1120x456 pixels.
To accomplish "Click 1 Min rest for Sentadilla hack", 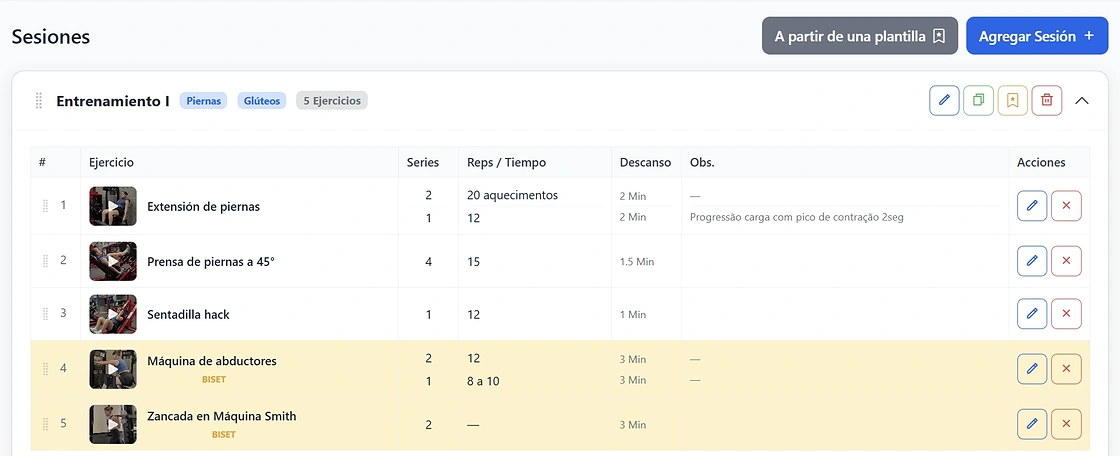I will pyautogui.click(x=633, y=314).
